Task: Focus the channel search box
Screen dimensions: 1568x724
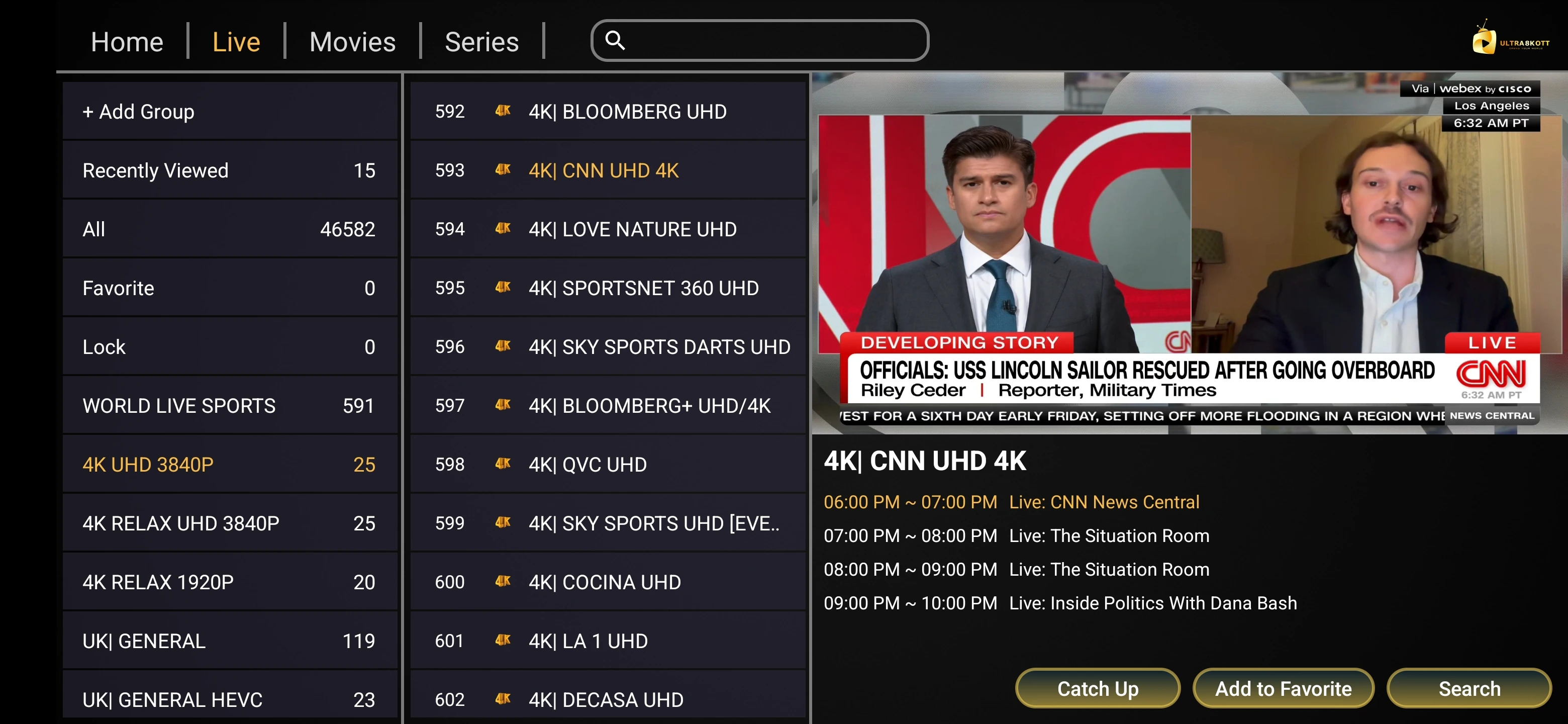Action: pyautogui.click(x=760, y=40)
